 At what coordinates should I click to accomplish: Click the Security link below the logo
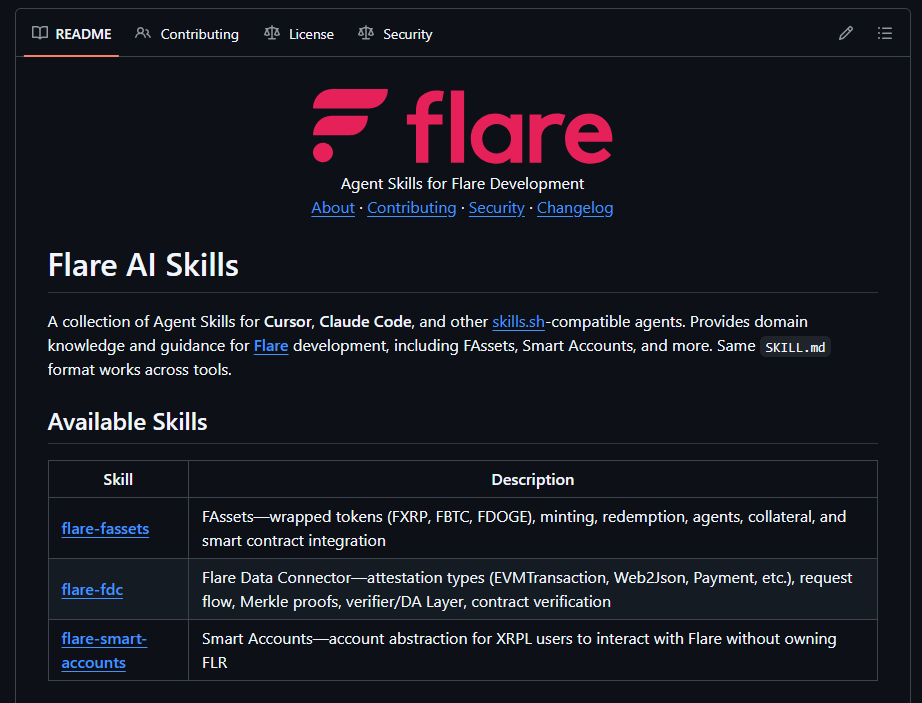pos(496,207)
